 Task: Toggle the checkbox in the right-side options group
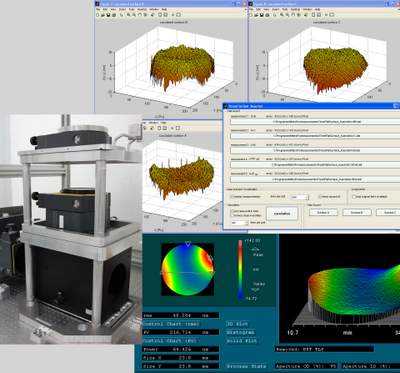[354, 197]
